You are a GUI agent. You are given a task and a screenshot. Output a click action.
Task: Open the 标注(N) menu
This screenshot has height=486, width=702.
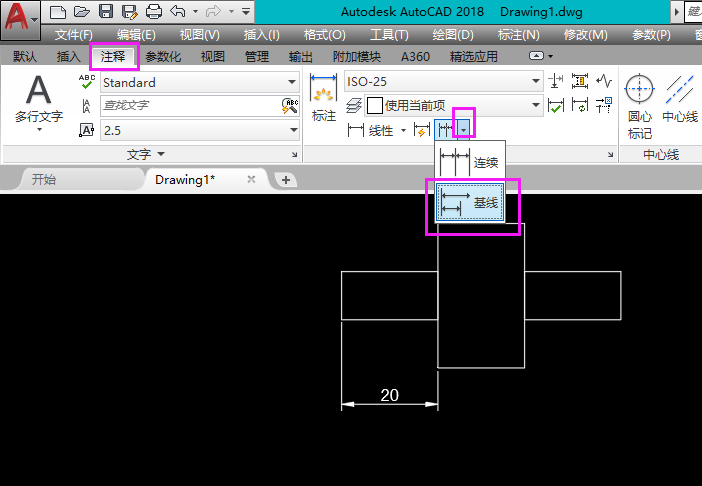point(518,34)
